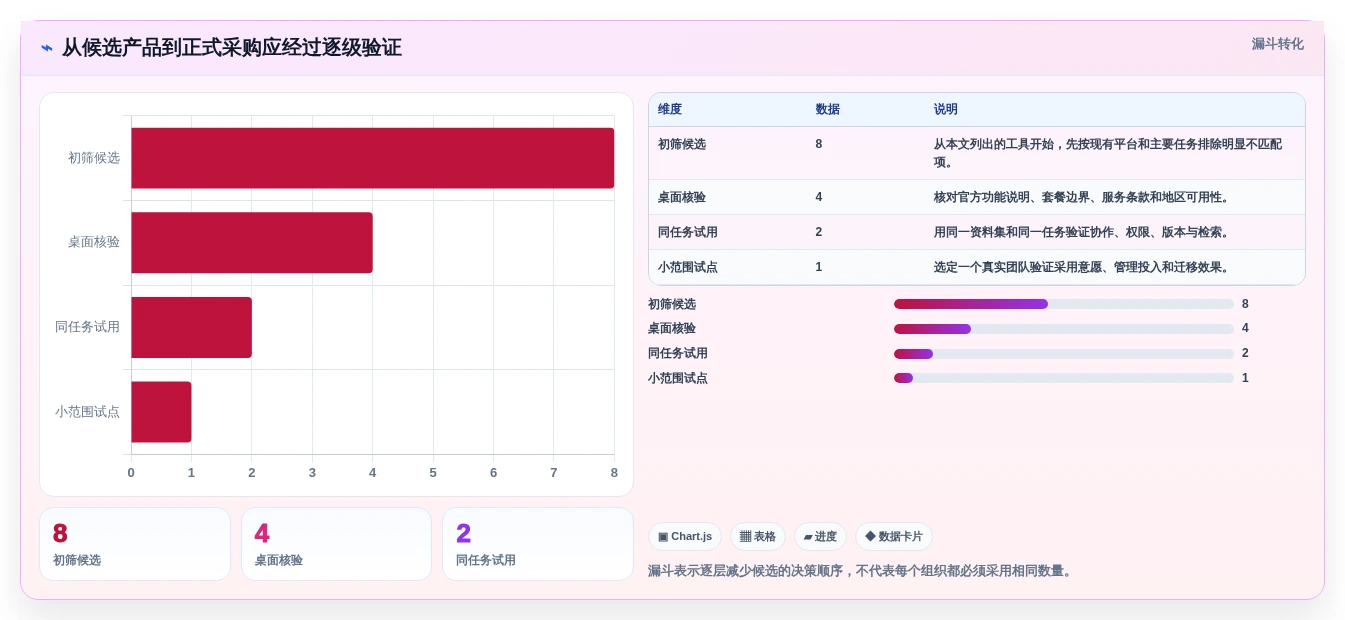The width and height of the screenshot is (1345, 620).
Task: Click the value 1 in the table's 小范围试点 row
Action: pyautogui.click(x=819, y=267)
